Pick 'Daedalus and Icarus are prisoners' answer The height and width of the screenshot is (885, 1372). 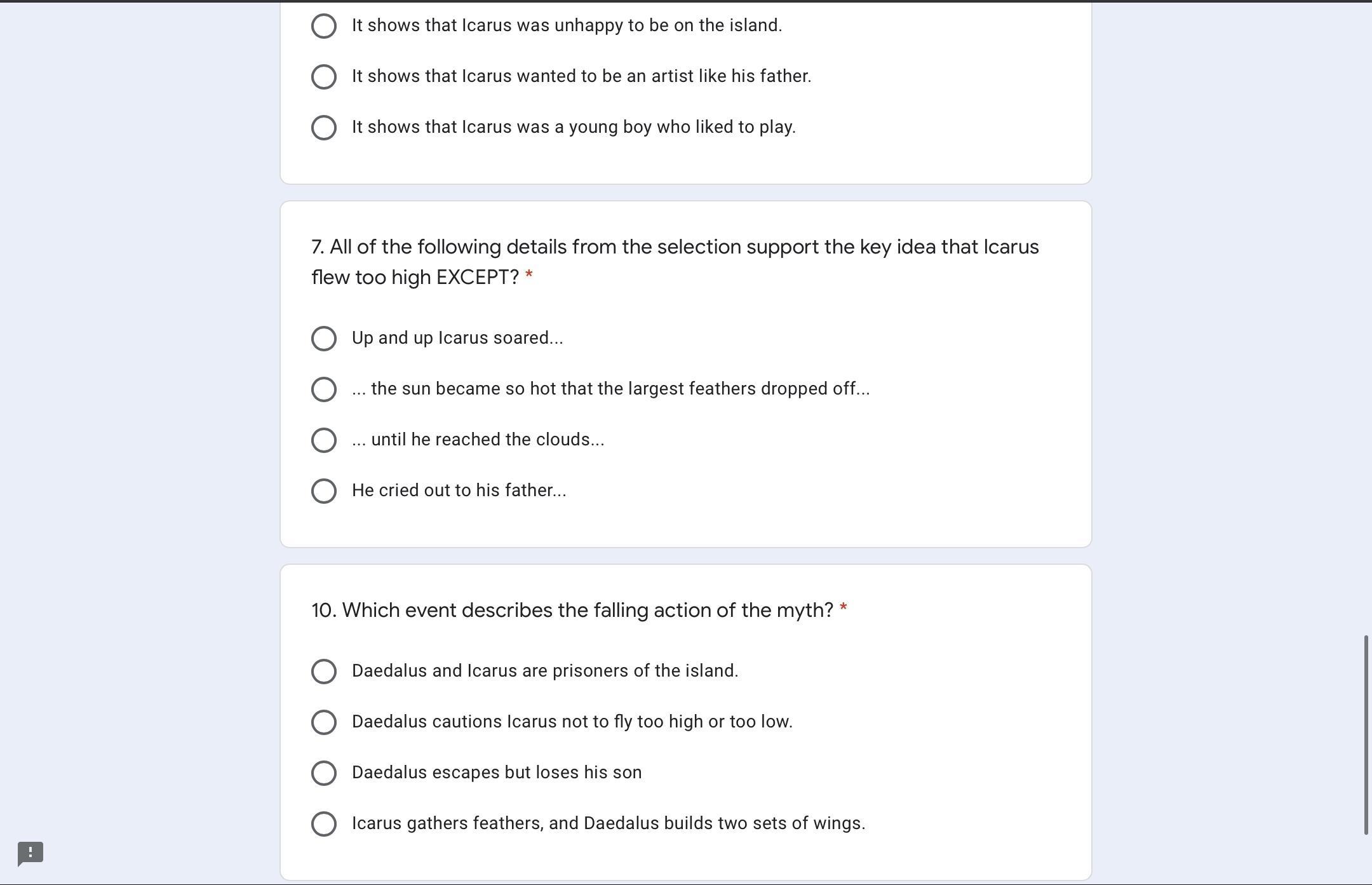point(324,672)
